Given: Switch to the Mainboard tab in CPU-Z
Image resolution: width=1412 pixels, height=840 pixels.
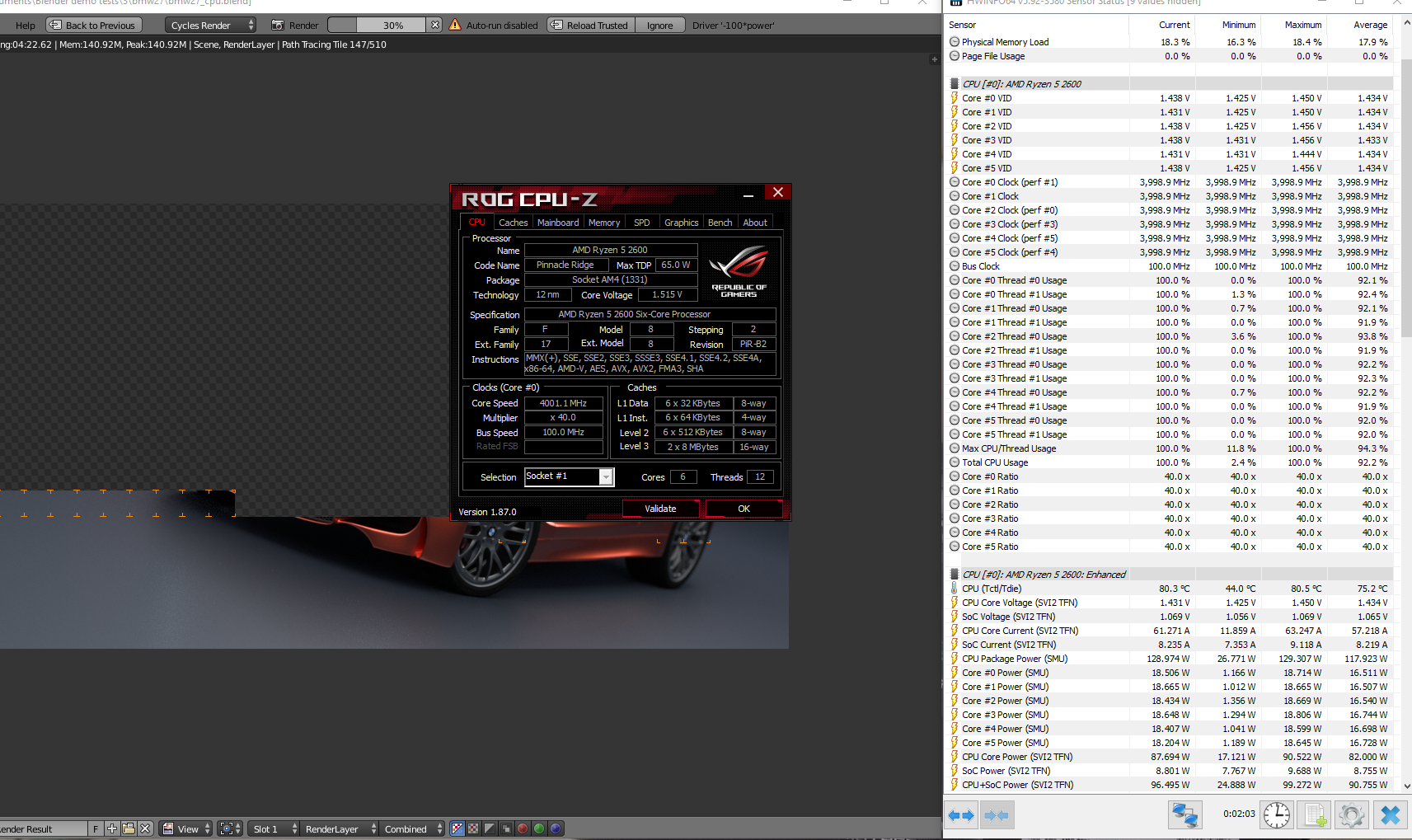Looking at the screenshot, I should click(x=558, y=223).
